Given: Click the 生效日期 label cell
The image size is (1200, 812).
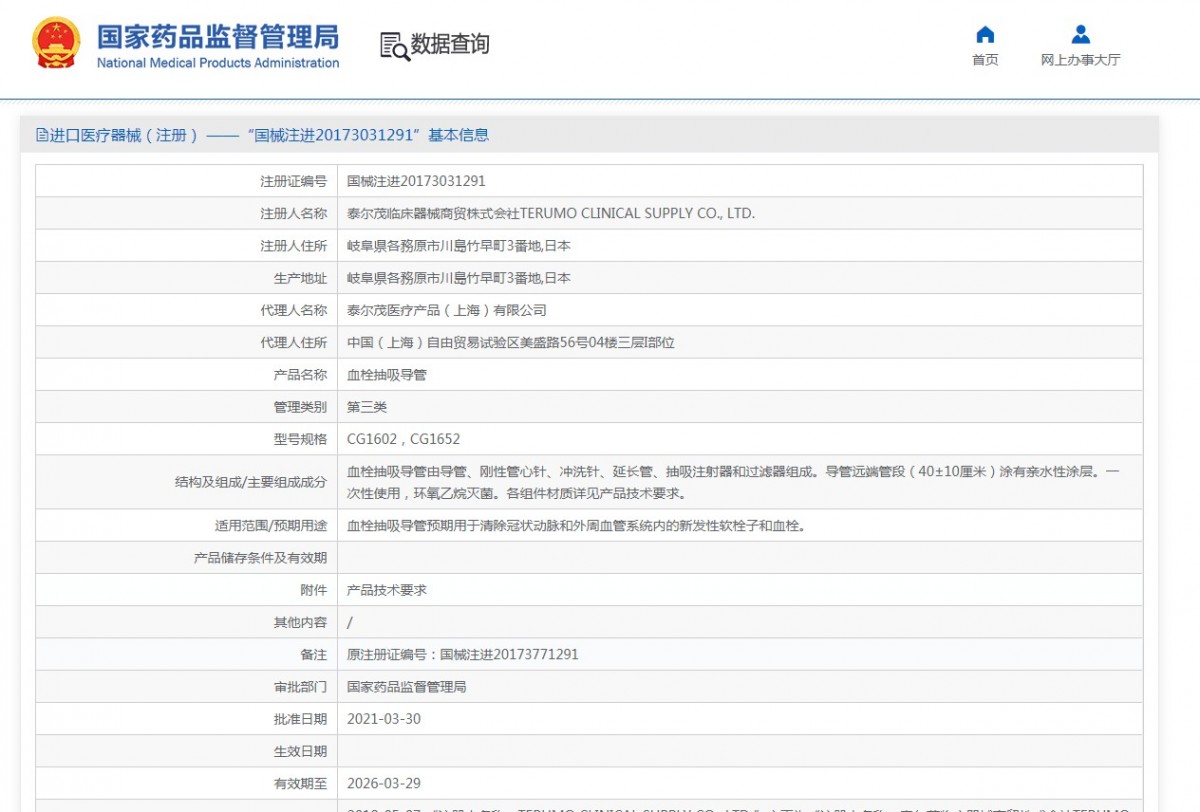Looking at the screenshot, I should [x=187, y=751].
